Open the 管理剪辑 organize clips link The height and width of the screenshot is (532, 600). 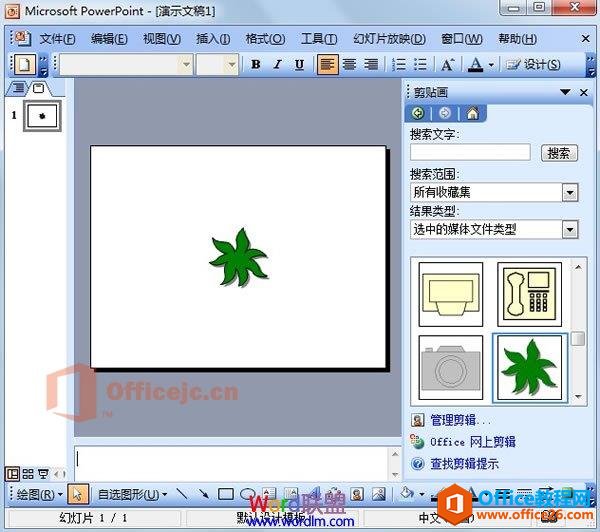(x=459, y=420)
